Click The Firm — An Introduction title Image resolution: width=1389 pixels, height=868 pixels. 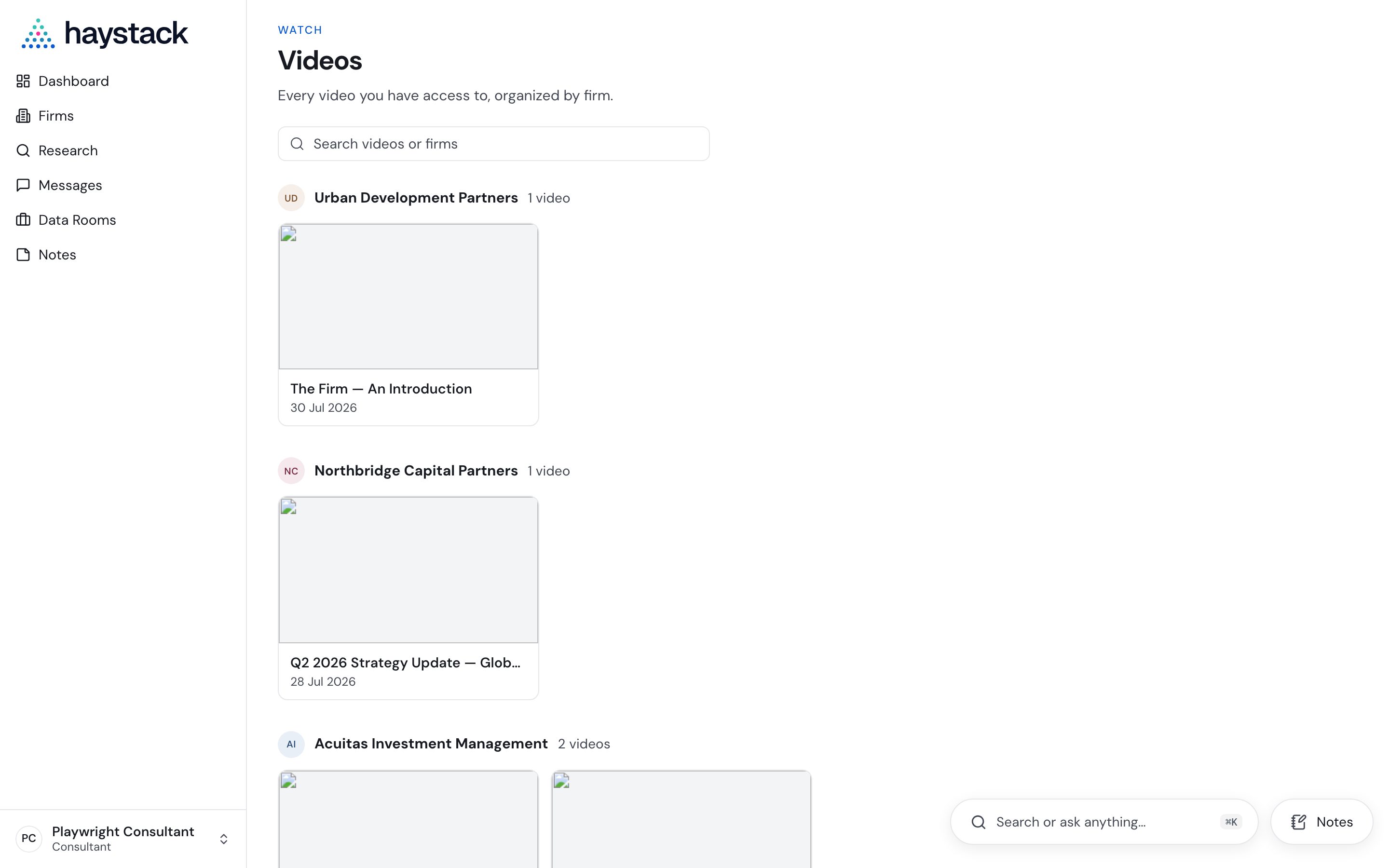coord(381,389)
